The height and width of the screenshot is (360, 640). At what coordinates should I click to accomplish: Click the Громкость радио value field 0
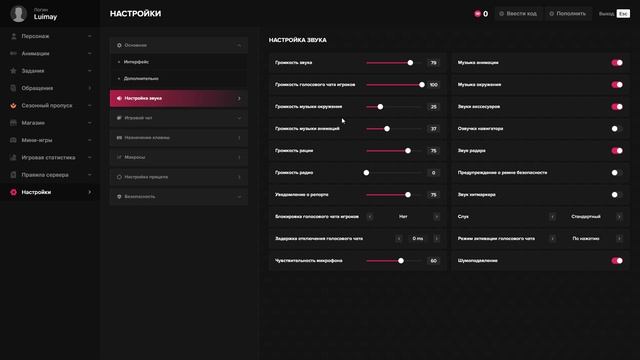point(433,173)
